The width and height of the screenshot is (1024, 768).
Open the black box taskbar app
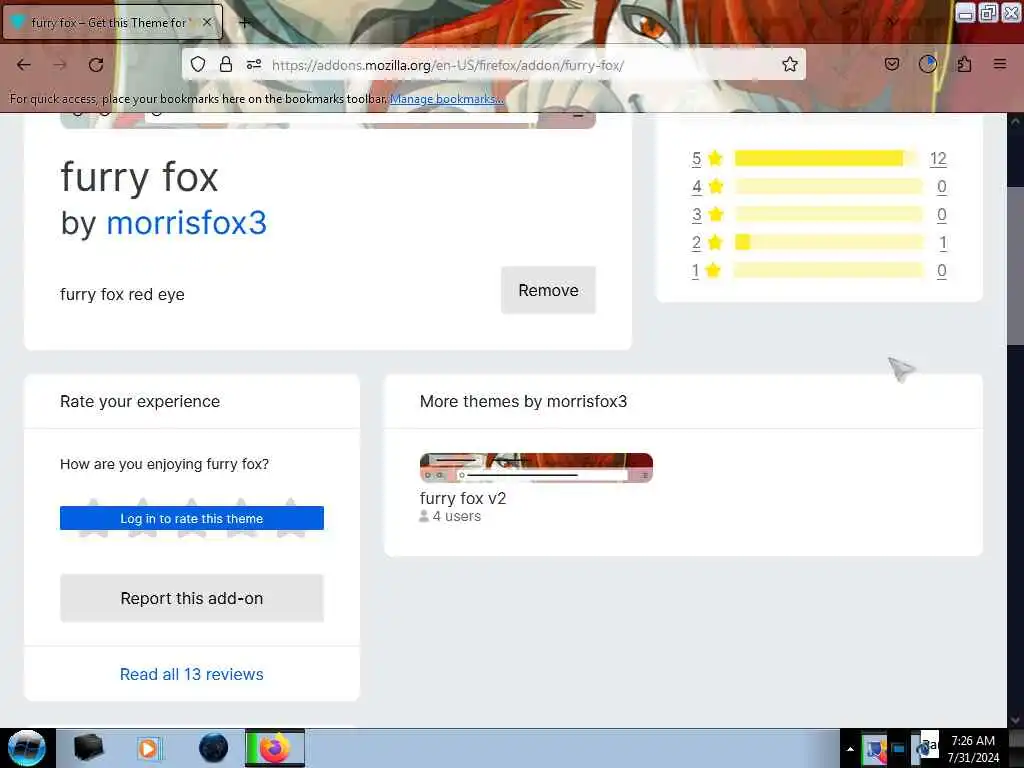pos(88,748)
